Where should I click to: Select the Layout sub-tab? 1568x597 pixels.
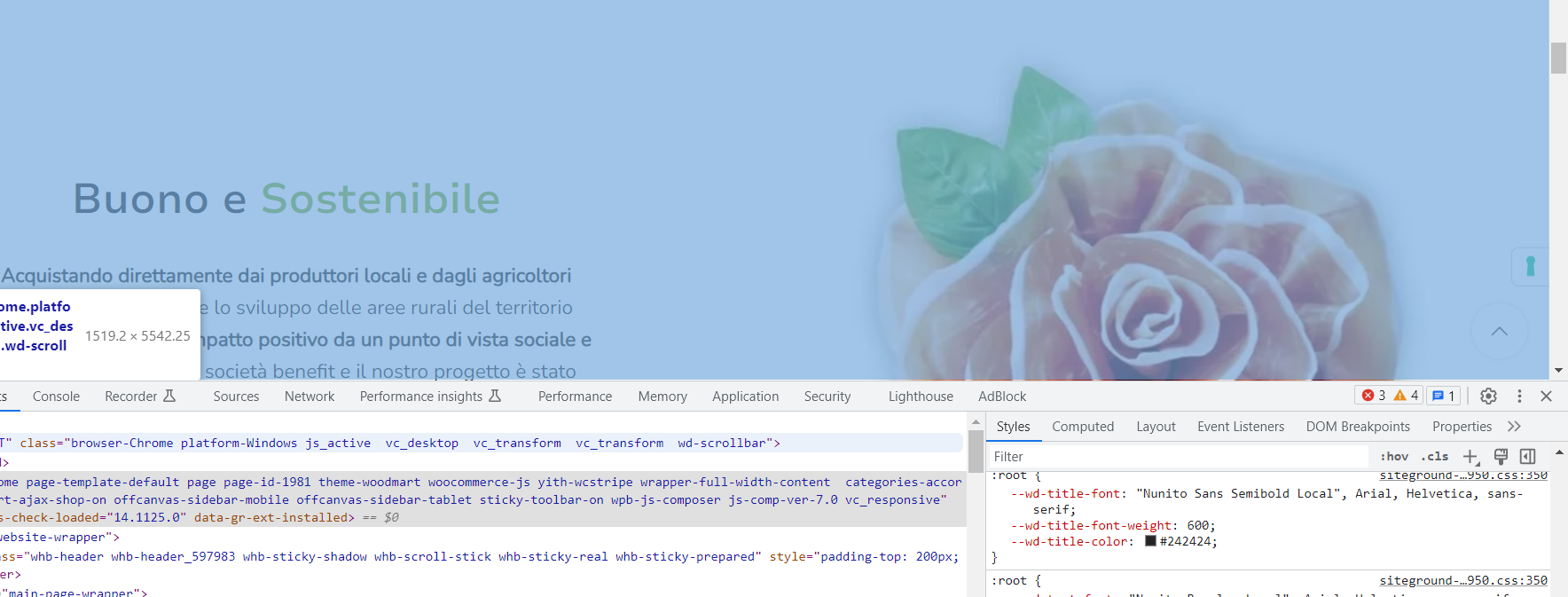pos(1156,427)
